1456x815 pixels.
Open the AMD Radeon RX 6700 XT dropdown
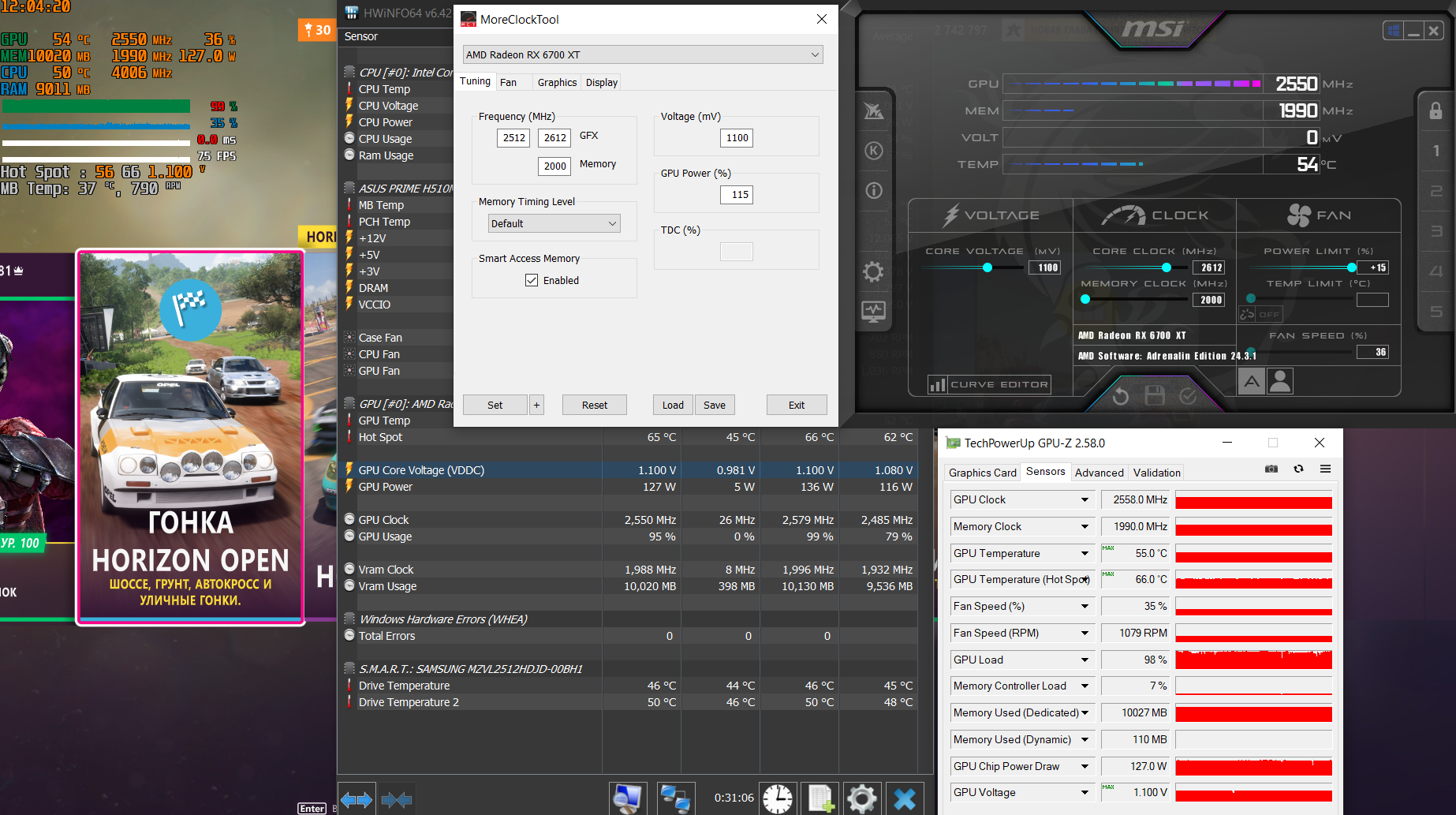click(x=643, y=54)
